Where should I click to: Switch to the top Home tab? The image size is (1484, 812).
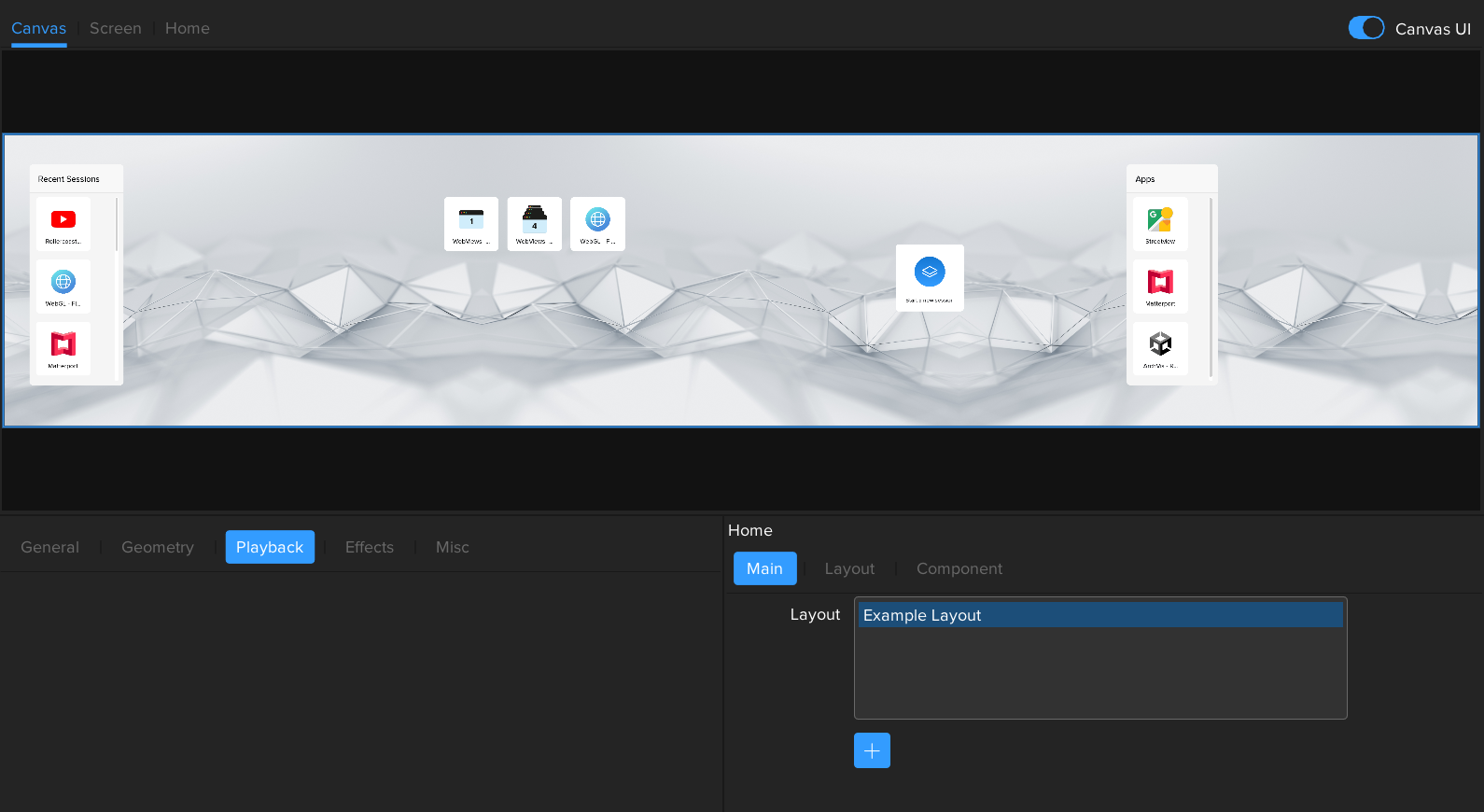click(188, 28)
